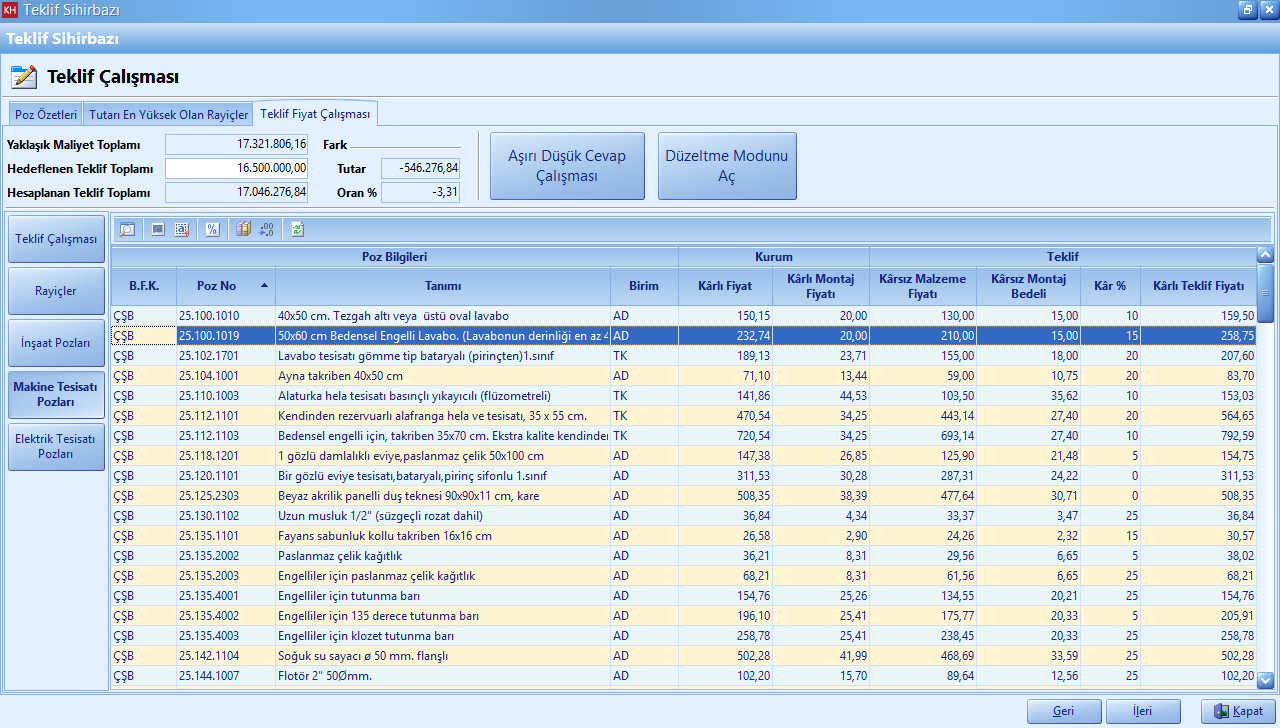Click the percent (%) toolbar icon
1280x728 pixels.
[212, 229]
